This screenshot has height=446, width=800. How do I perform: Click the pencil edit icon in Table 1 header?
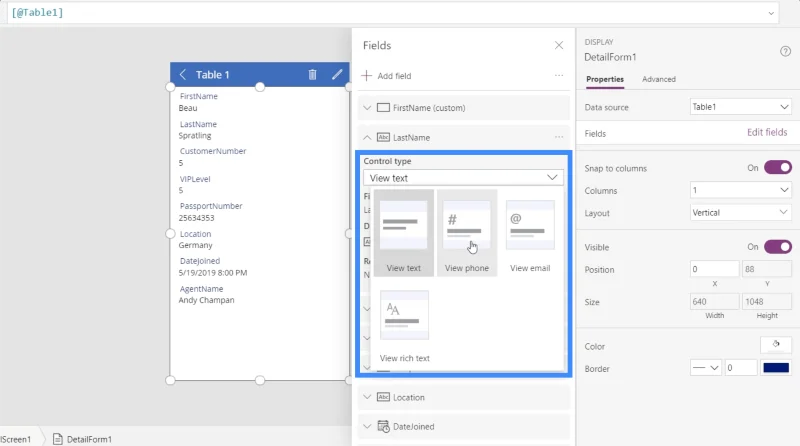pos(337,75)
